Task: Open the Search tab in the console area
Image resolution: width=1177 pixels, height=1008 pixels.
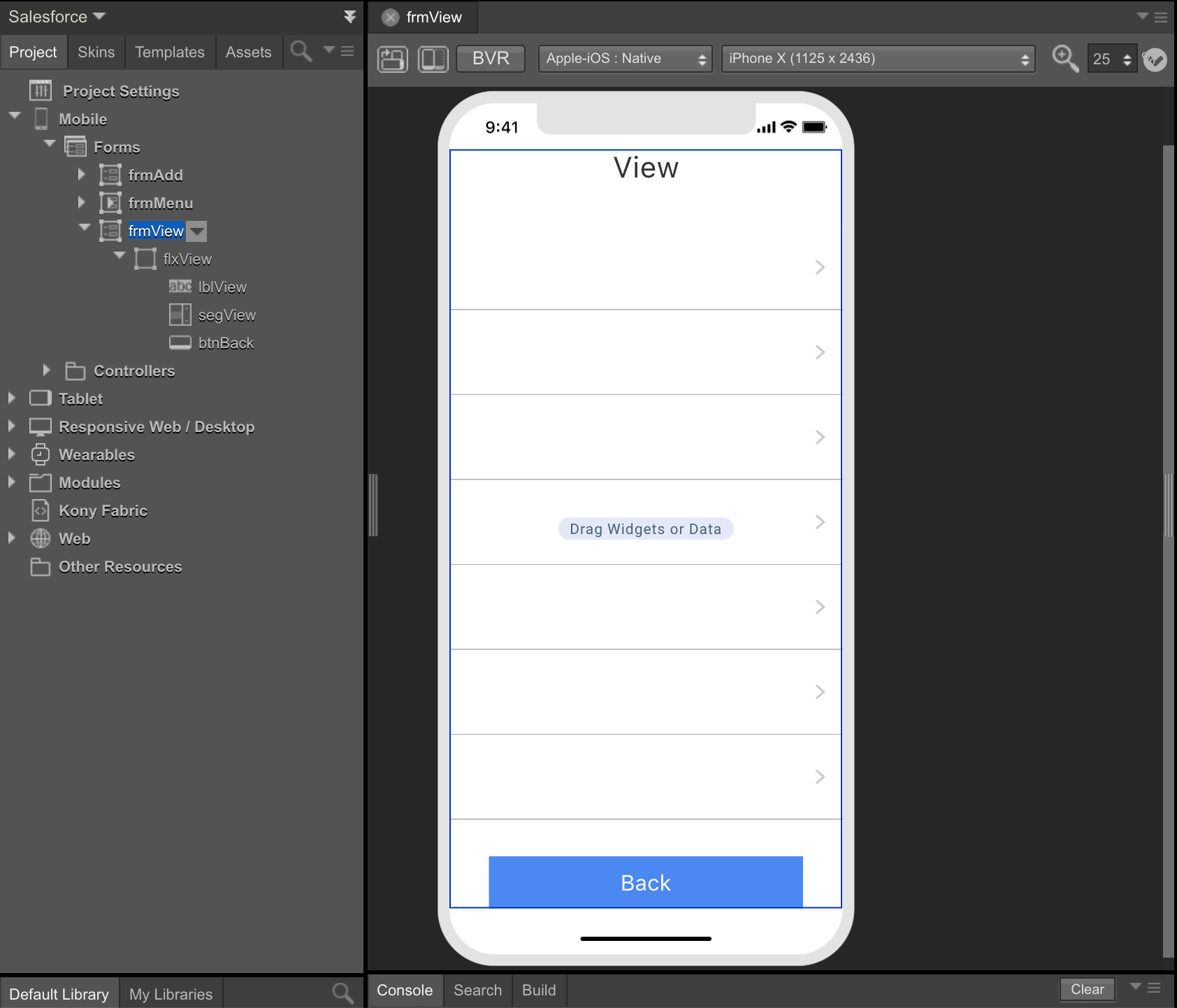Action: [477, 990]
